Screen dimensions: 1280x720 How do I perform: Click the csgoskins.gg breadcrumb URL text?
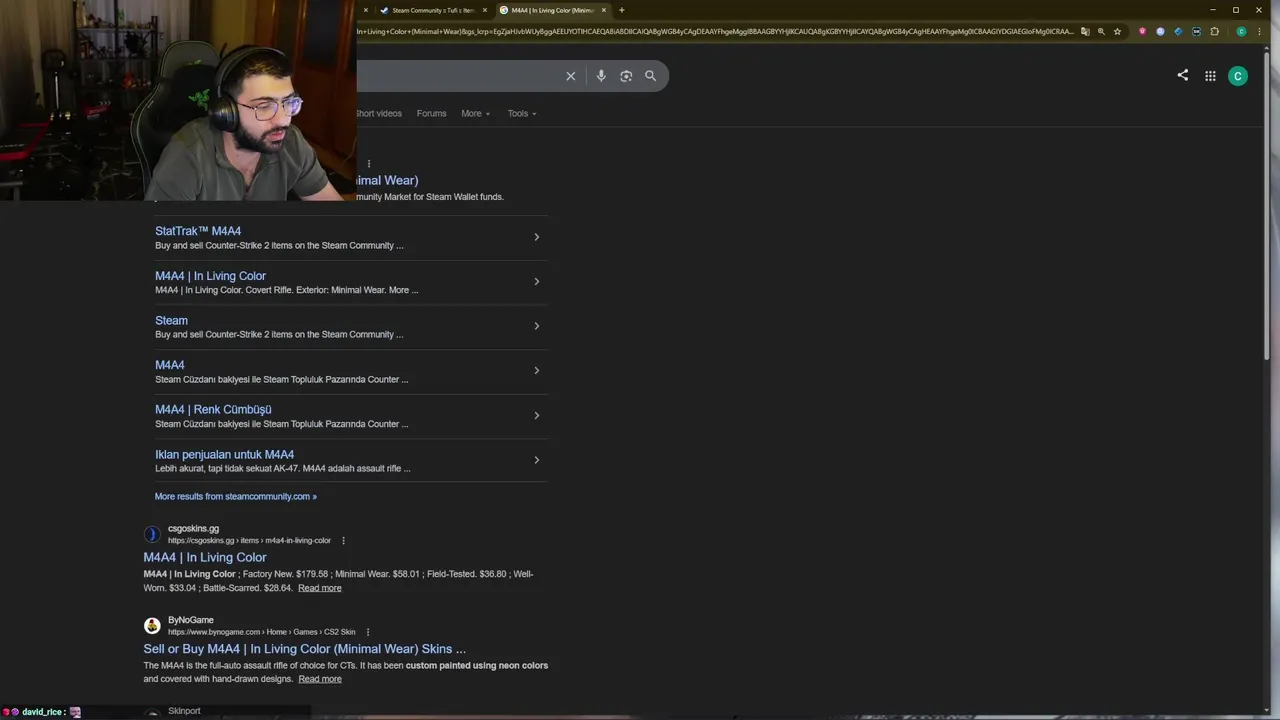249,541
